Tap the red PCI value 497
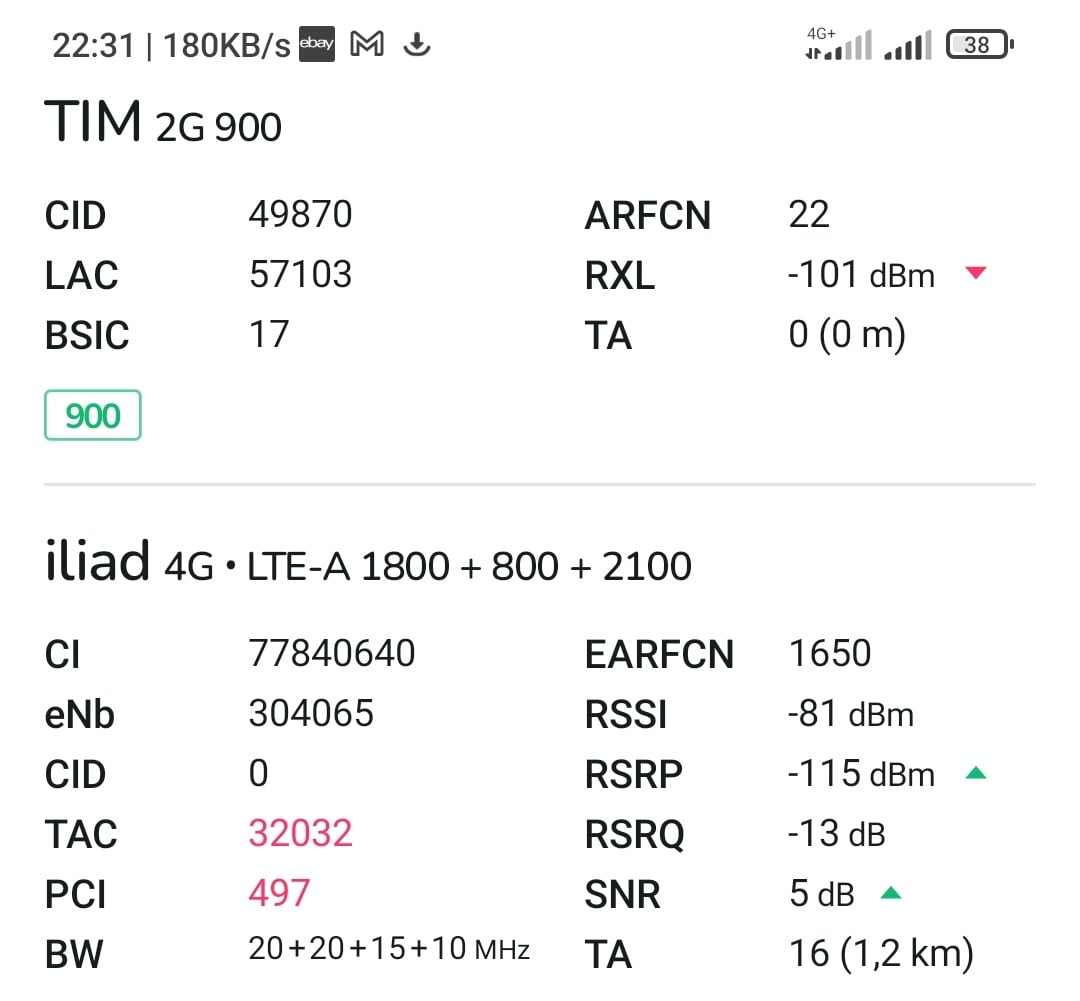 (x=279, y=893)
